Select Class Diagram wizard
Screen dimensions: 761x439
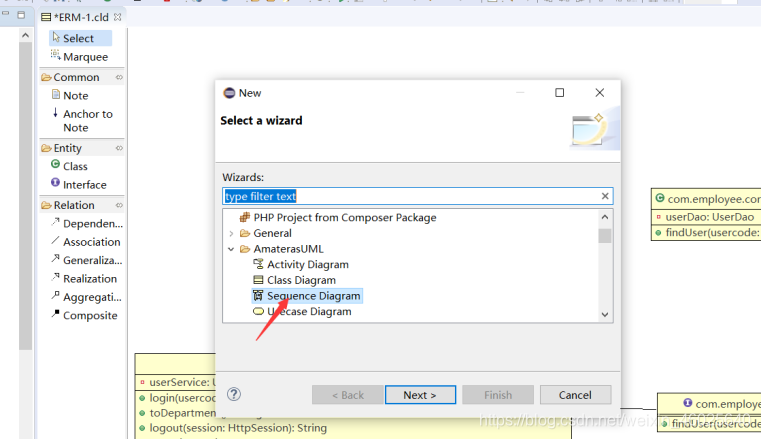[x=295, y=280]
